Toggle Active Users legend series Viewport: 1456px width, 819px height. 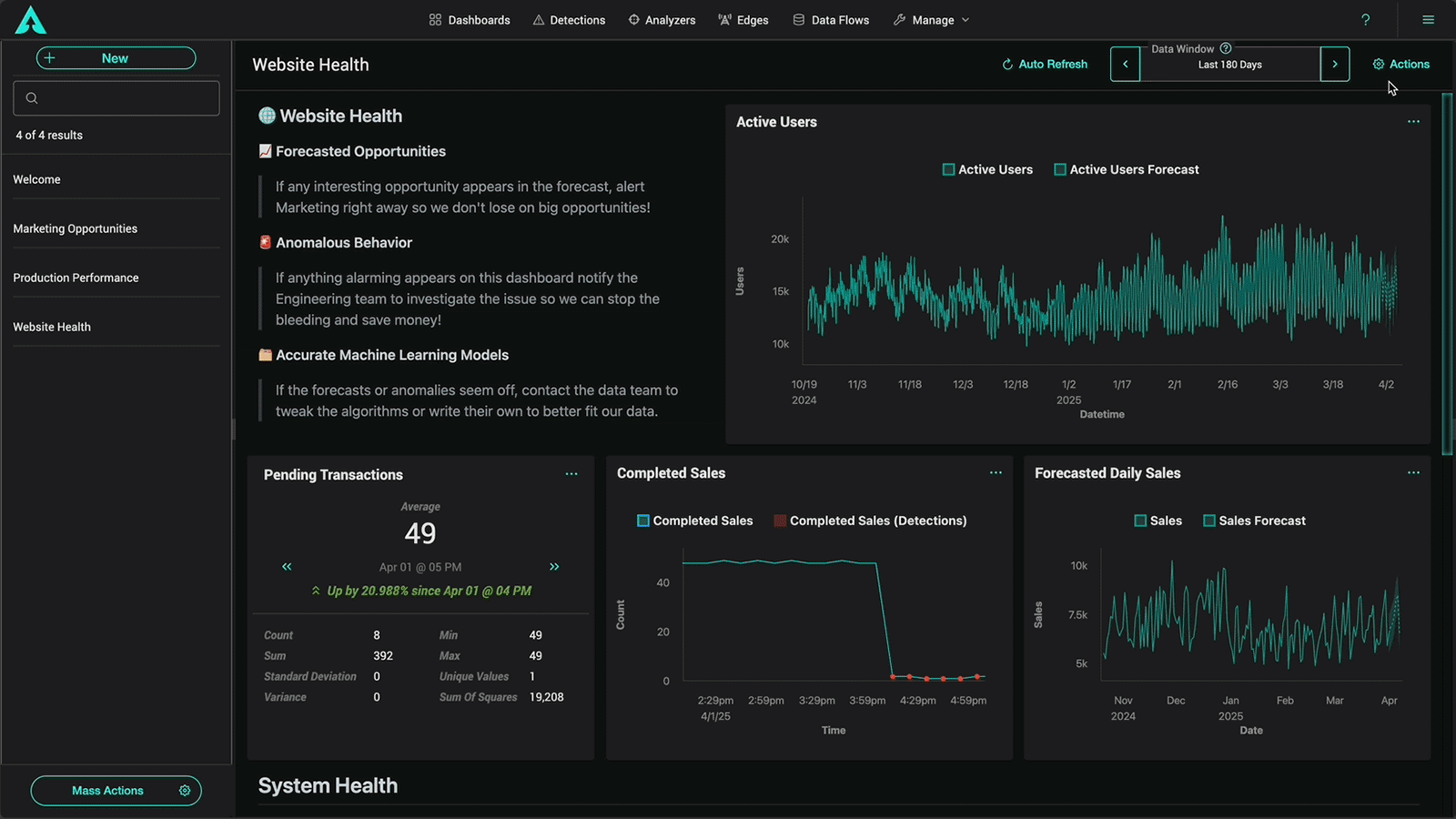987,169
